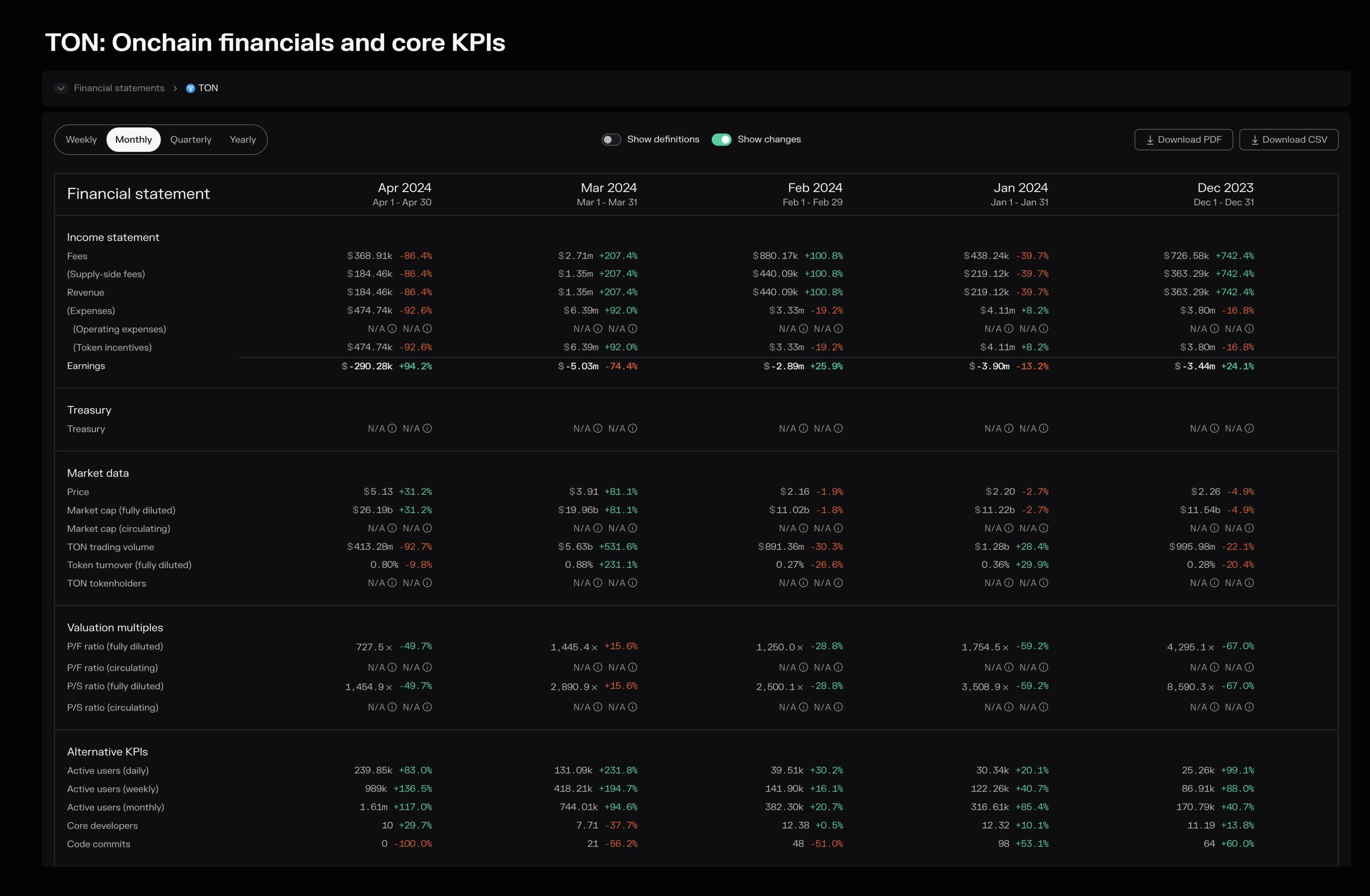Image resolution: width=1370 pixels, height=896 pixels.
Task: Click the TON logo icon in breadcrumb
Action: [x=191, y=88]
